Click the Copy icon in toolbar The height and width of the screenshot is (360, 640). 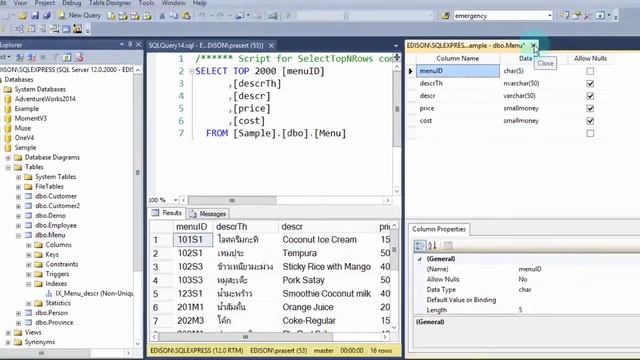tap(174, 16)
